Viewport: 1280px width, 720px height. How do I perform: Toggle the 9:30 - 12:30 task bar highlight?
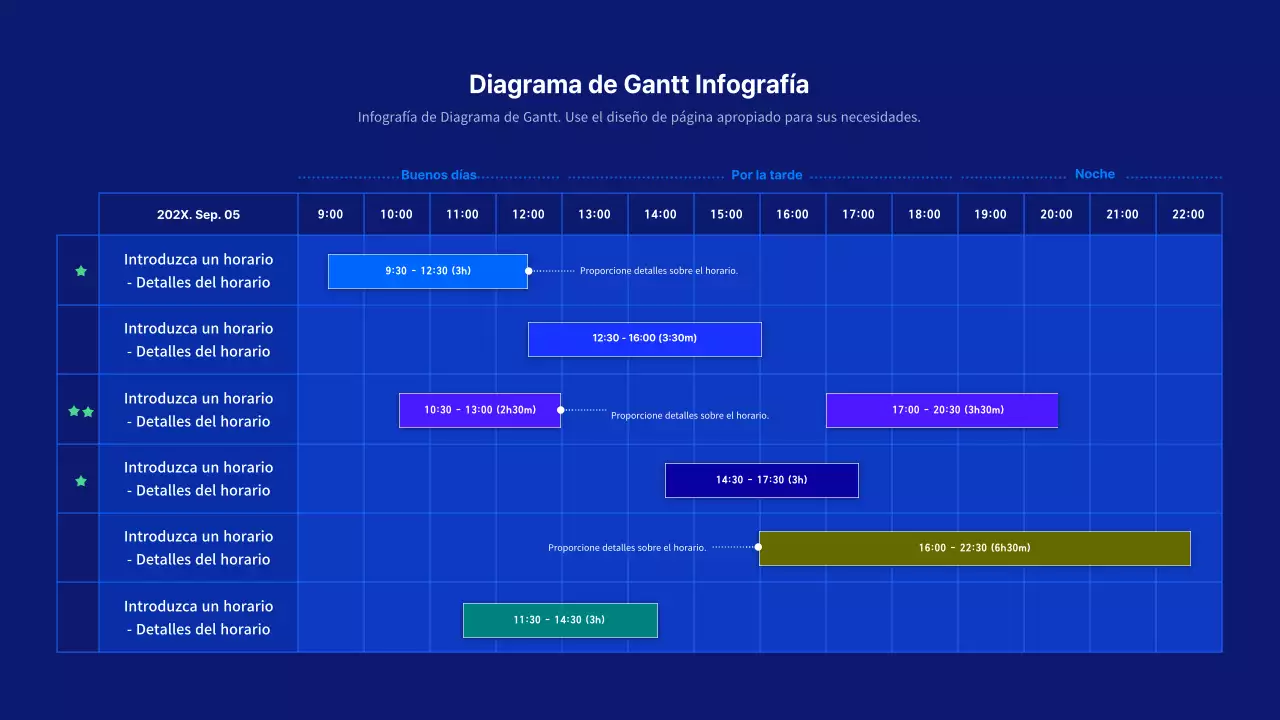428,270
